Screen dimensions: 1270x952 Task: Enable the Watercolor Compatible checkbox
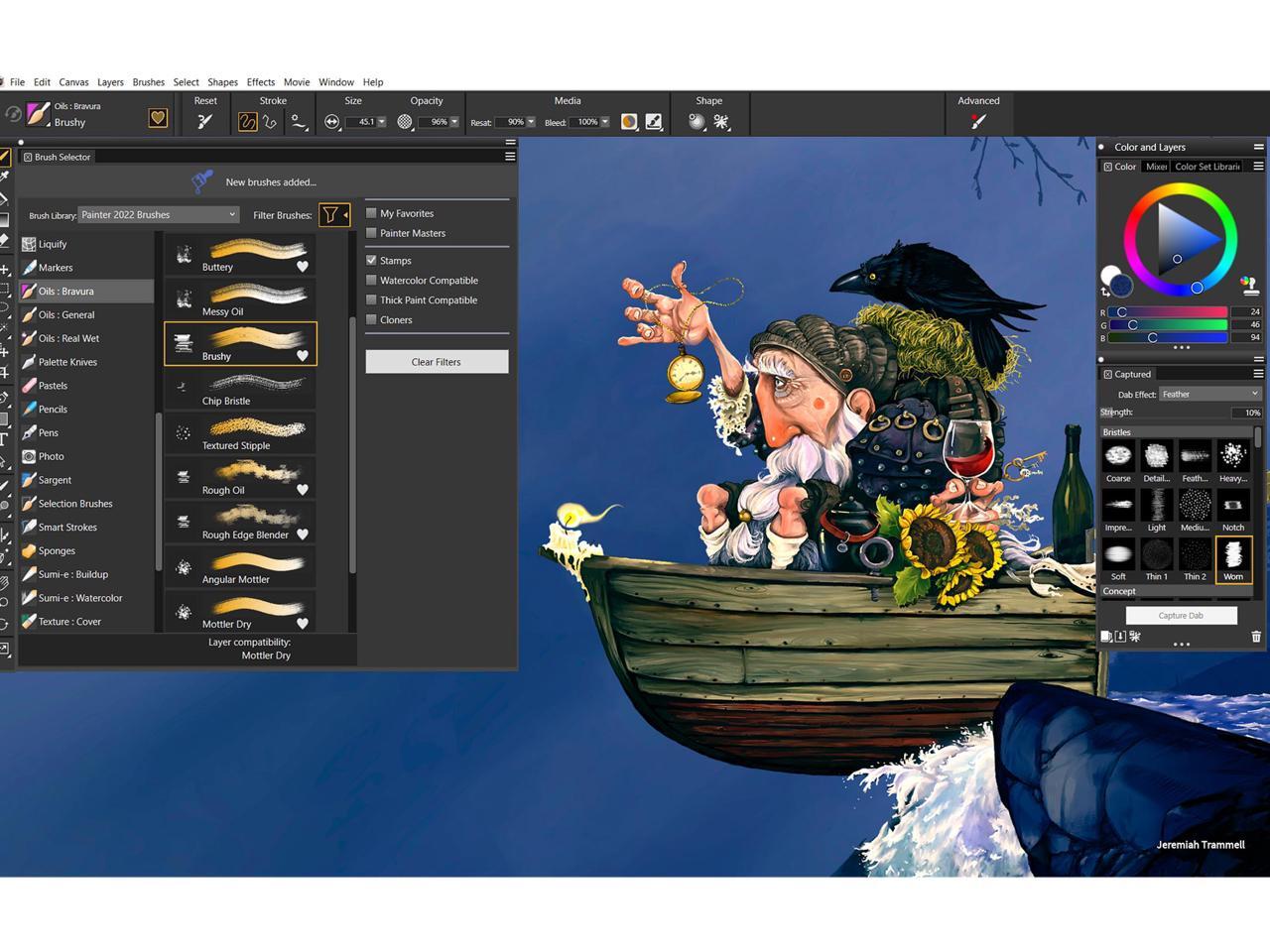[372, 281]
